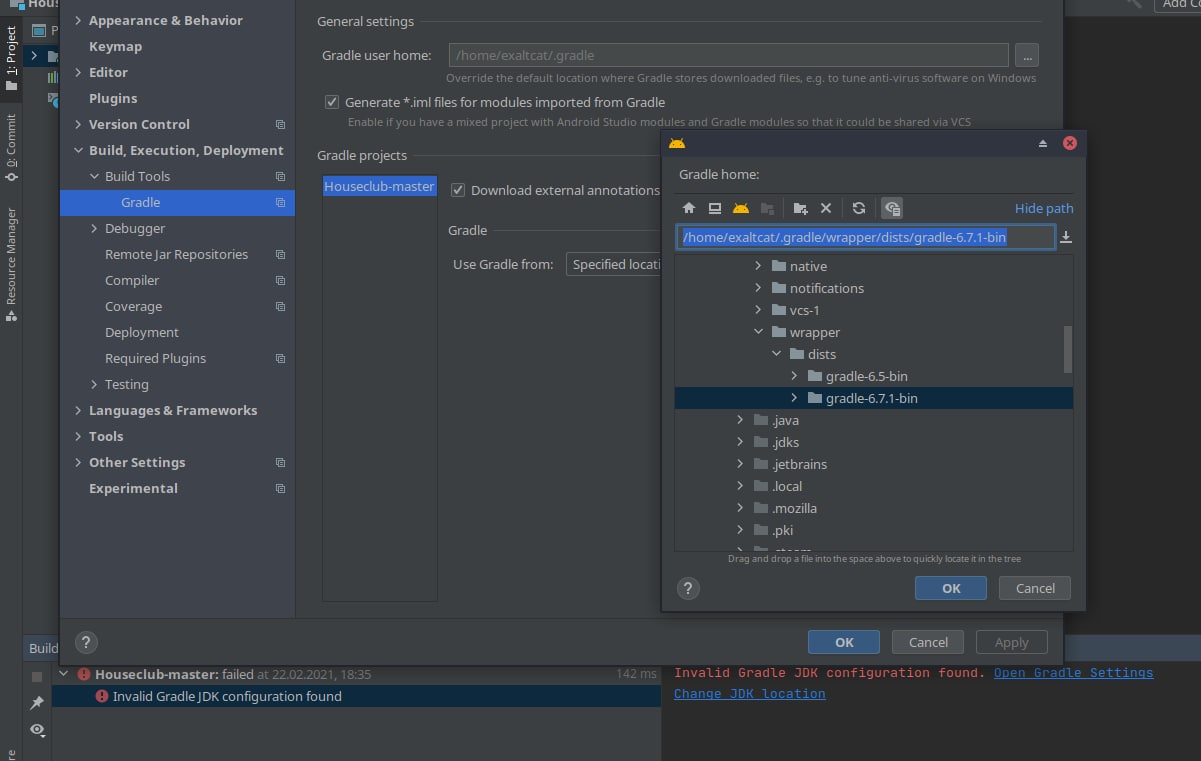
Task: Expand the Testing settings node
Action: click(94, 384)
